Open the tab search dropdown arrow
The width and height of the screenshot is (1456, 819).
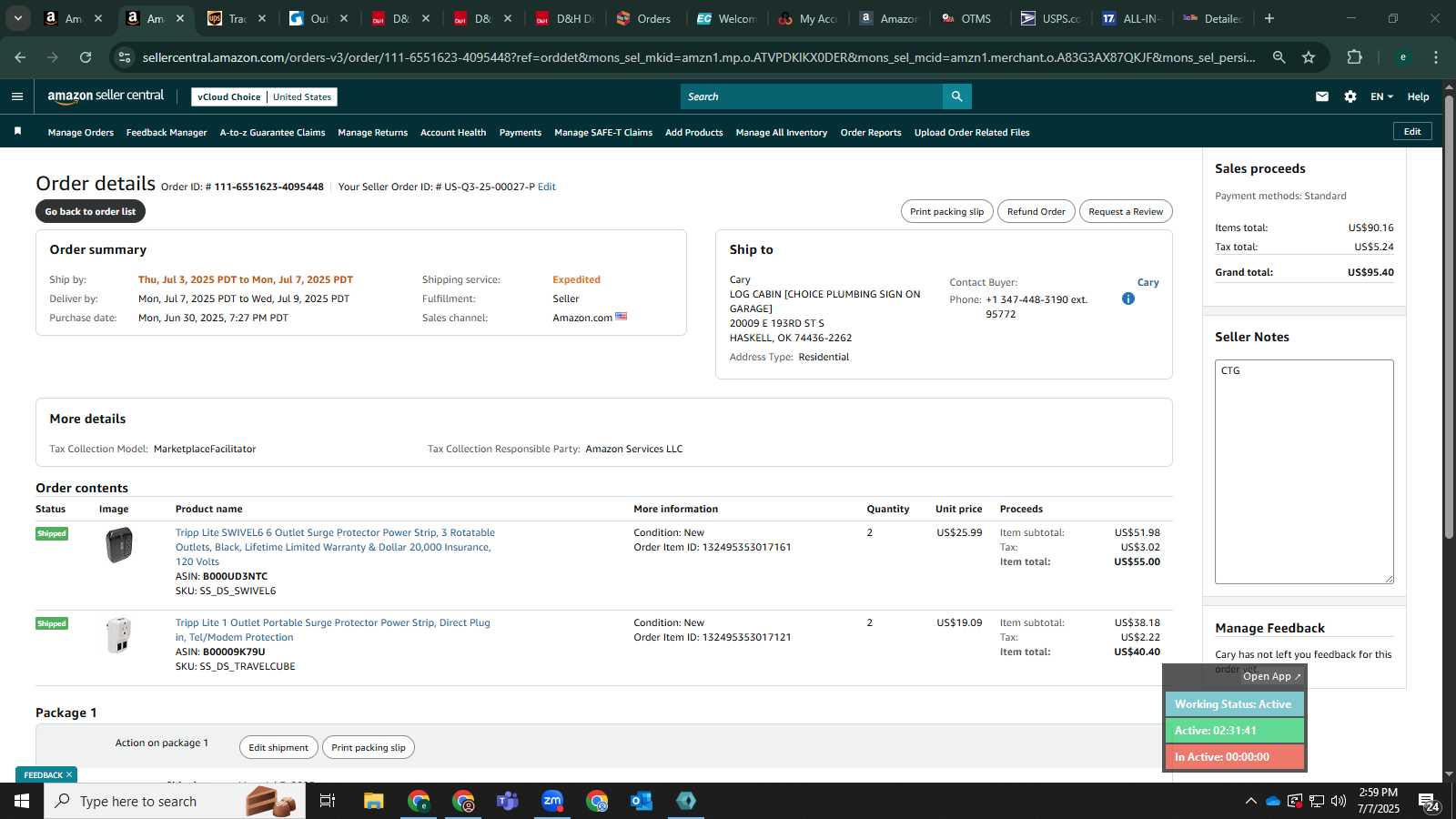click(17, 18)
